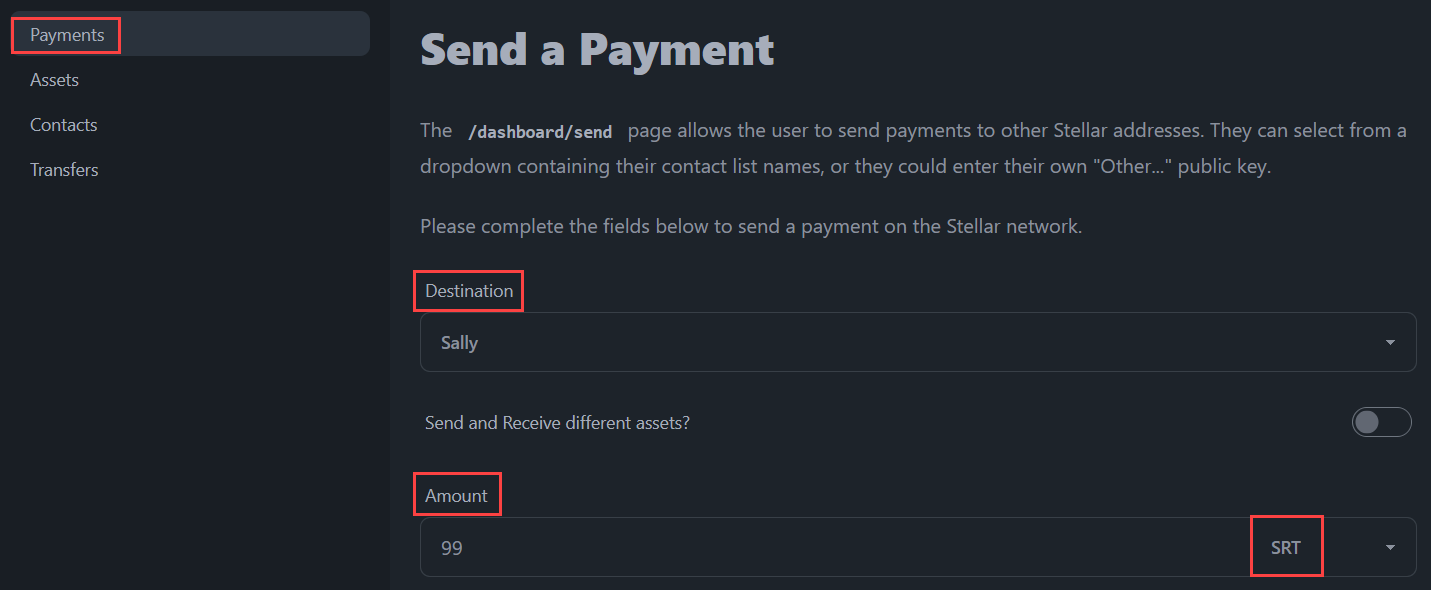Navigate to the Assets section
Screen dimensions: 1431x590
point(54,79)
